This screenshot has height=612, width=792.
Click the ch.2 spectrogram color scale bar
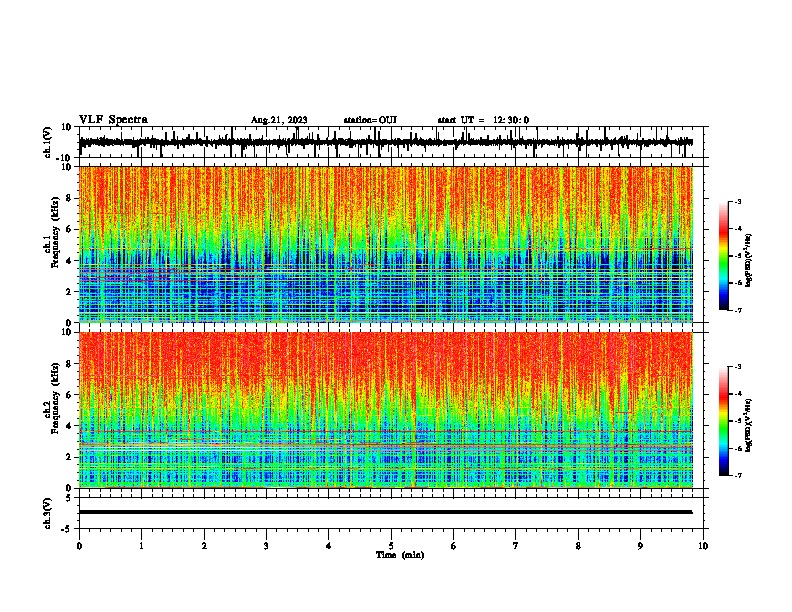[724, 421]
